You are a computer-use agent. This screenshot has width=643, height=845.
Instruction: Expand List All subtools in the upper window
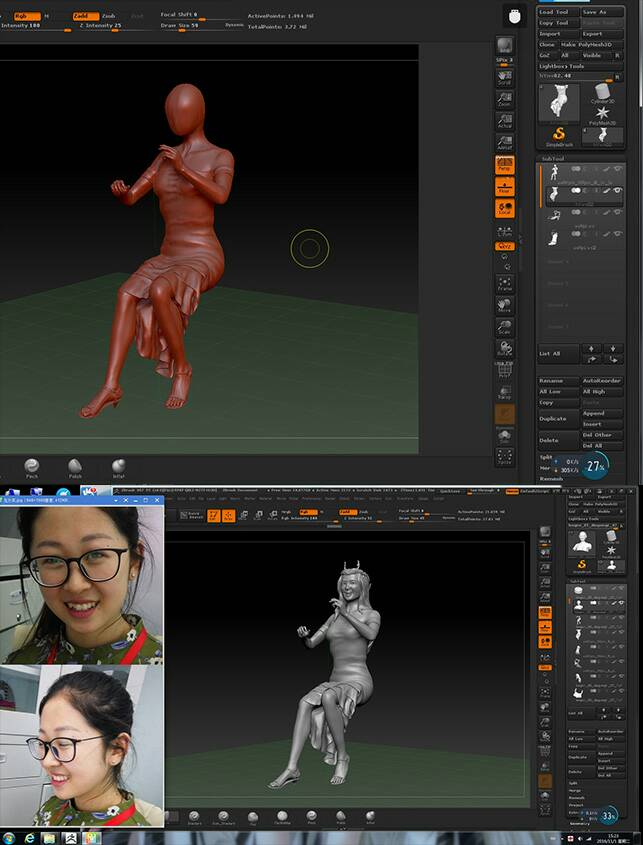coord(551,353)
